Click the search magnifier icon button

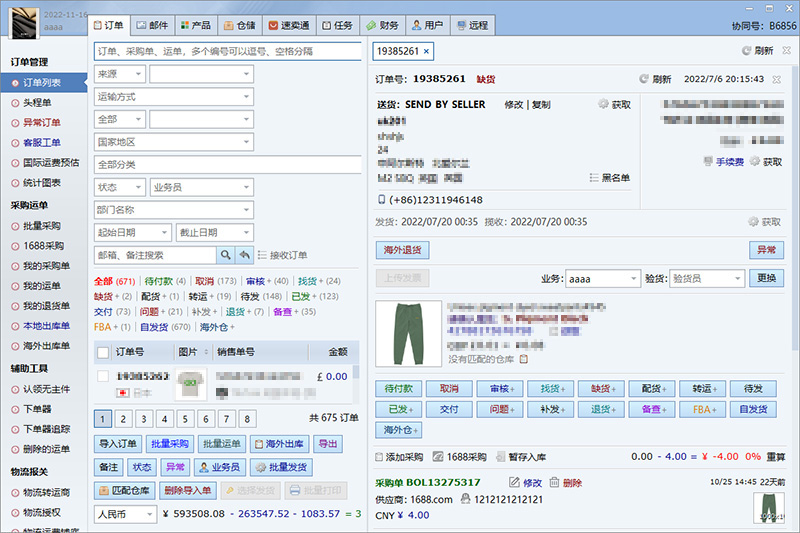click(225, 255)
